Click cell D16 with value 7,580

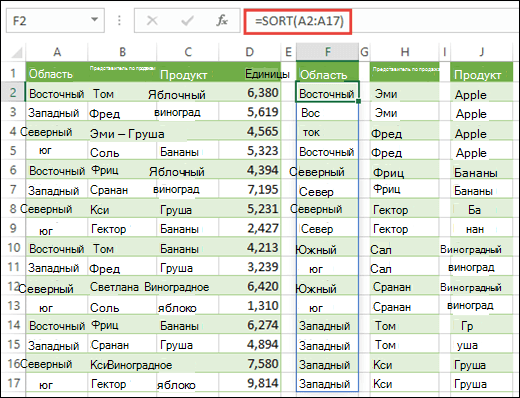pyautogui.click(x=249, y=363)
